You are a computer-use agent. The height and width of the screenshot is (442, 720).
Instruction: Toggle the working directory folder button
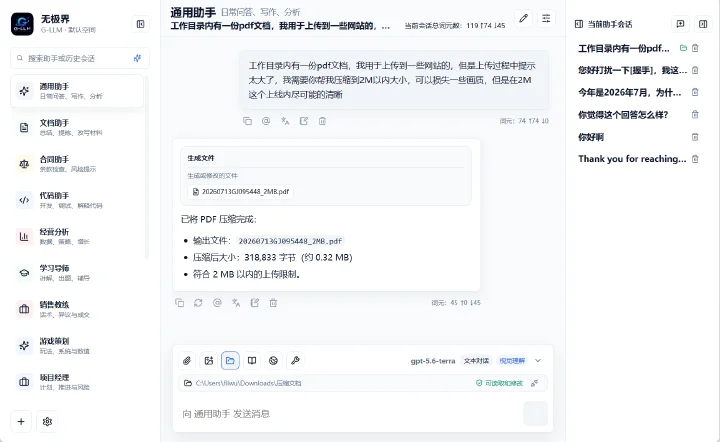click(x=230, y=361)
